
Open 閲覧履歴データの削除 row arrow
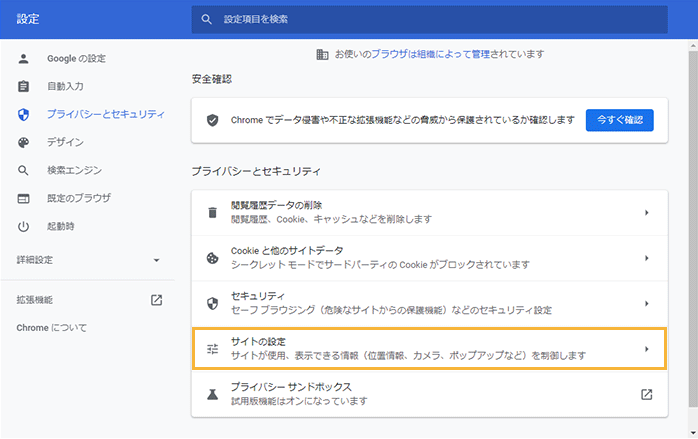point(646,212)
